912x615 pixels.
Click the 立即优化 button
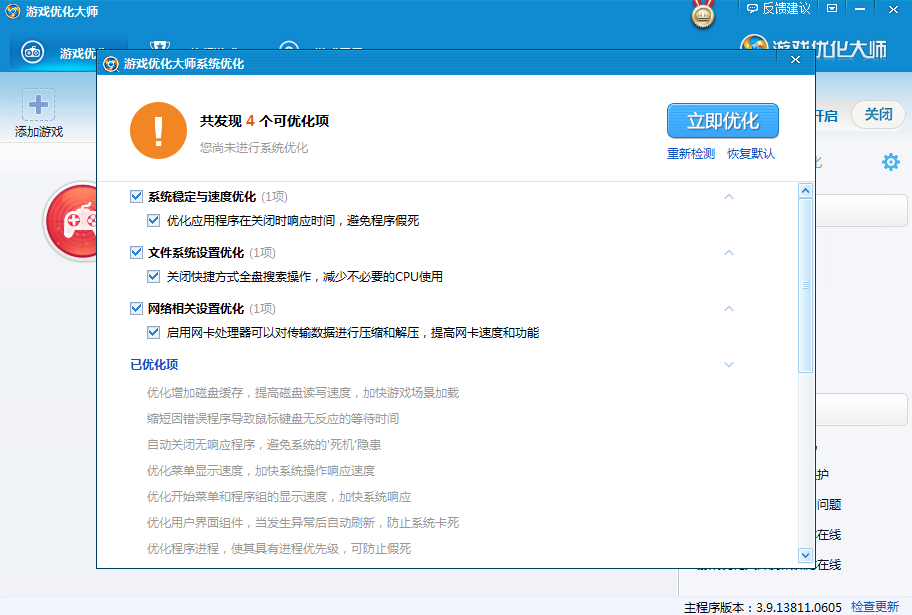[x=722, y=121]
